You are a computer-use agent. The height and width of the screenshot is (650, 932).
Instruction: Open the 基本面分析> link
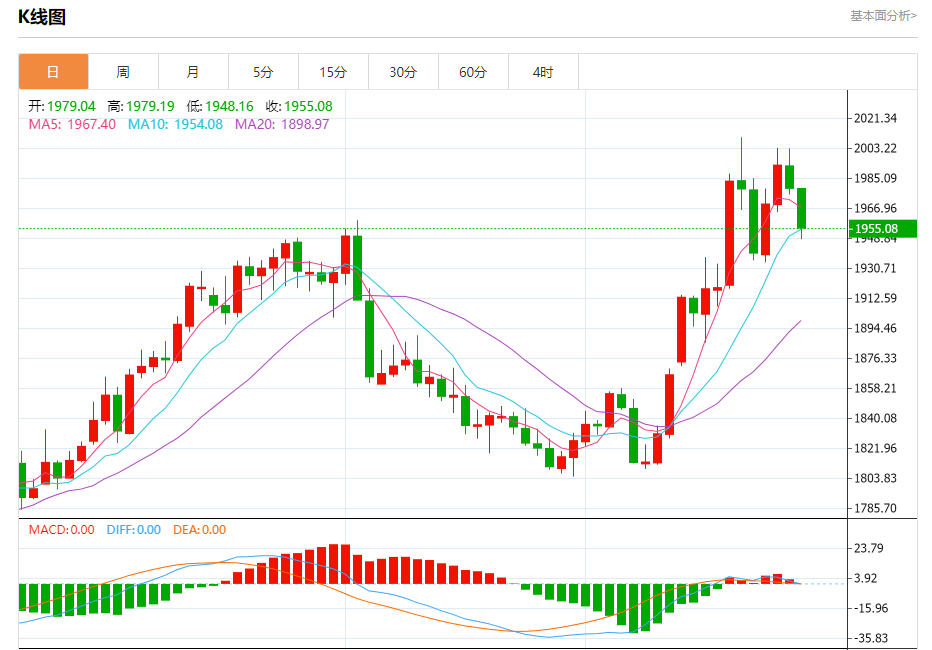click(883, 16)
